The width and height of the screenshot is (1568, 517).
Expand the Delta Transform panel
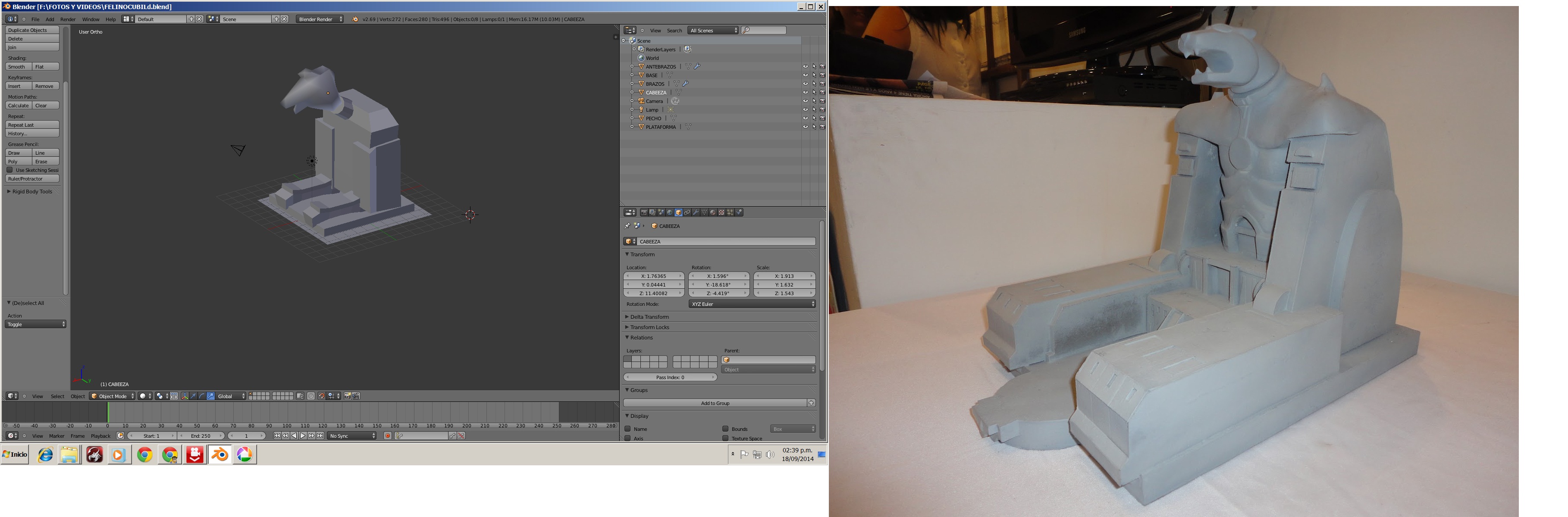tap(649, 317)
